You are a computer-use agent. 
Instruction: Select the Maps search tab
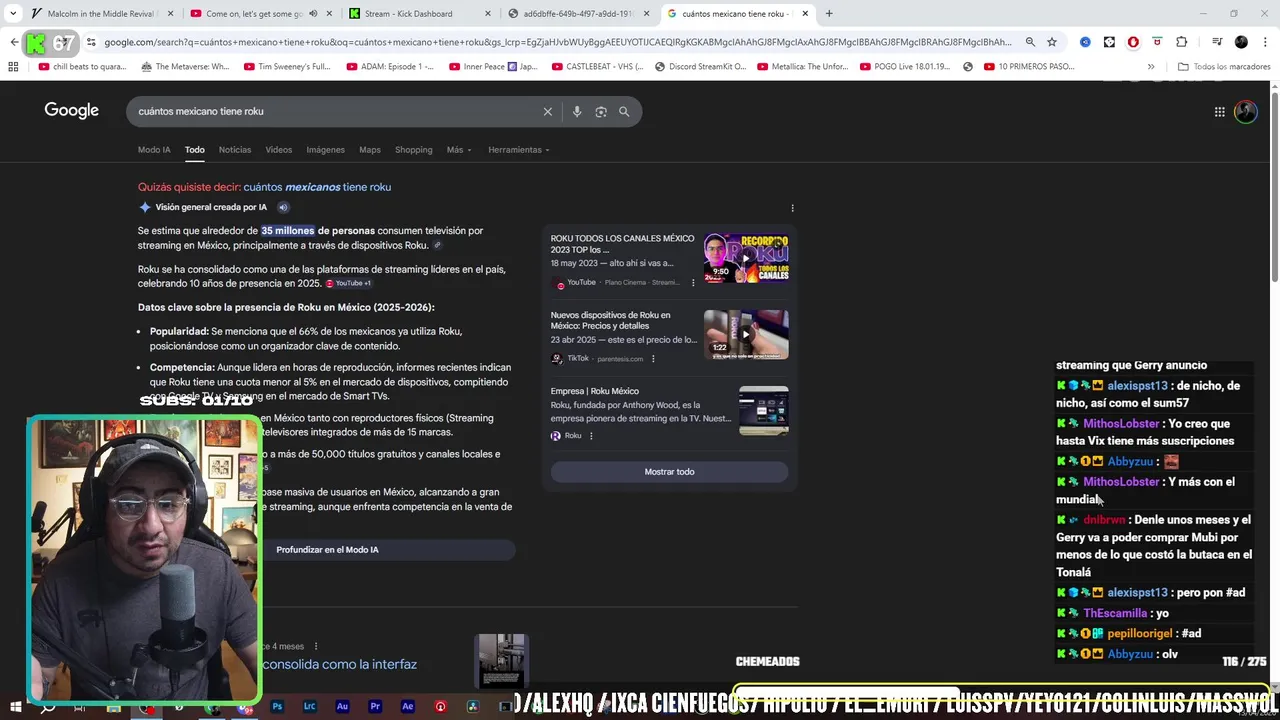click(370, 150)
